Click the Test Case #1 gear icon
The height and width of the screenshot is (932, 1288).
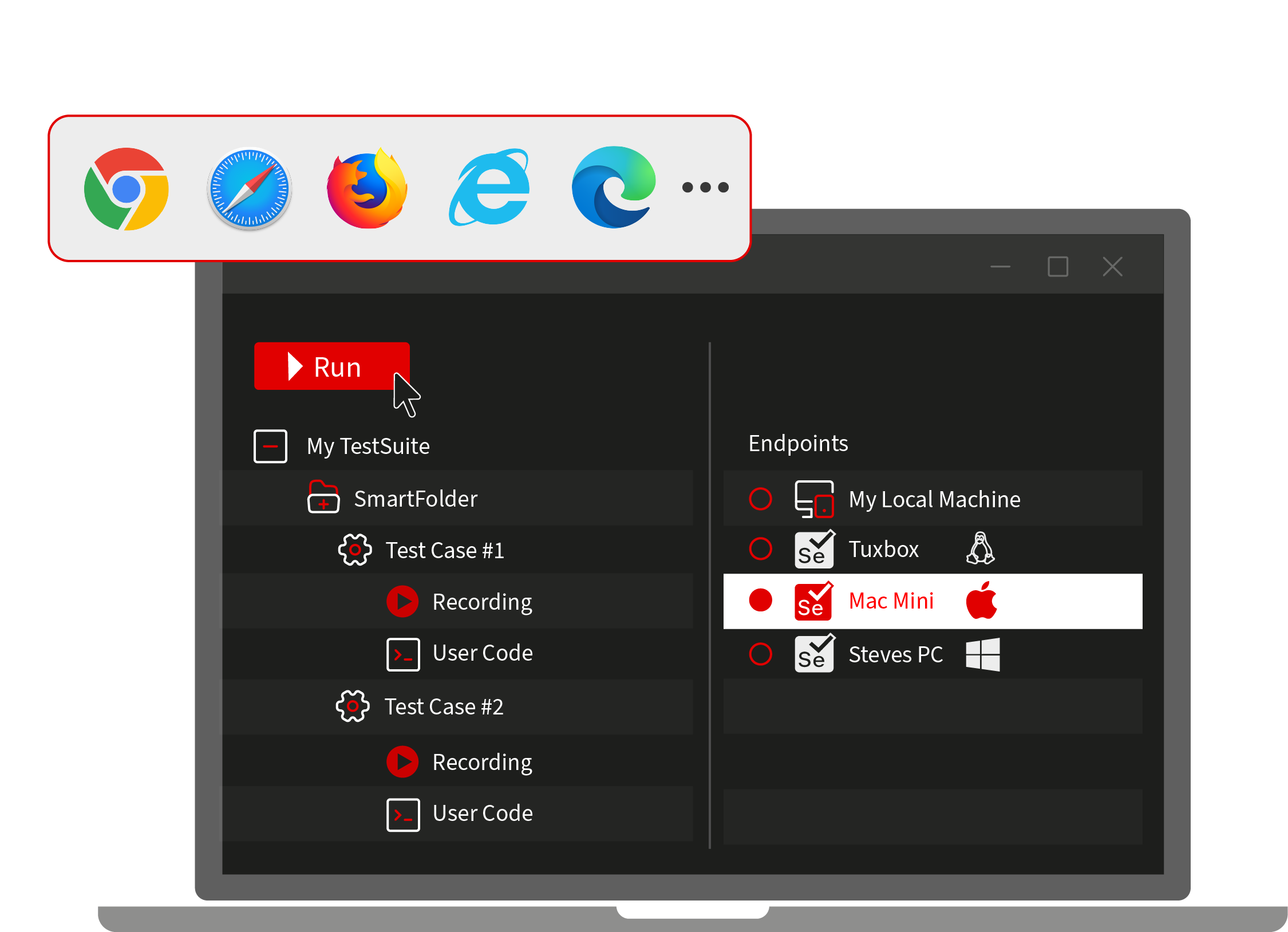click(355, 550)
